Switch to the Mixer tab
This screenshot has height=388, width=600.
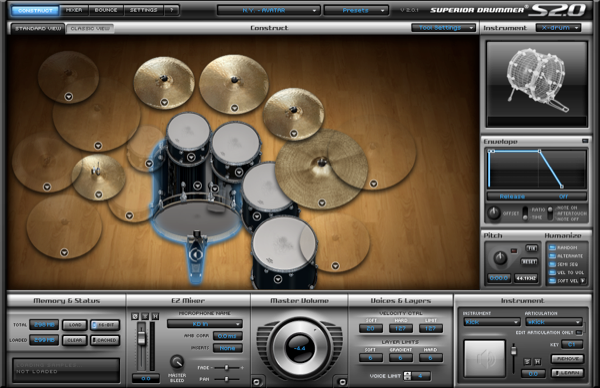tap(74, 10)
